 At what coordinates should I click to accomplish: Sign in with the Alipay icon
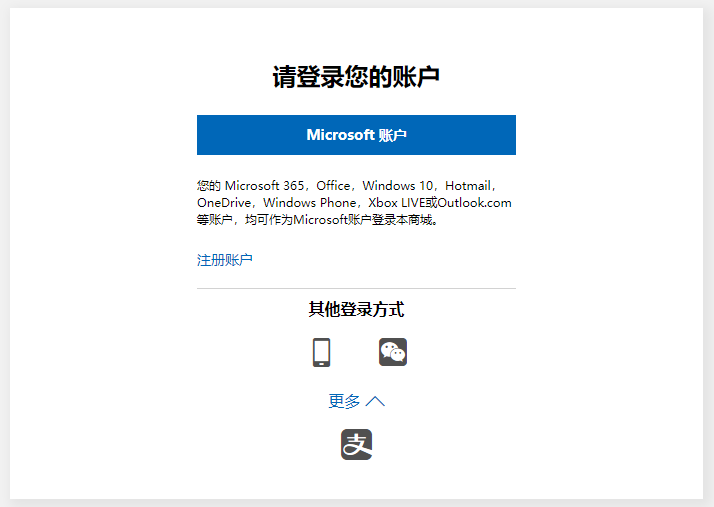(356, 444)
